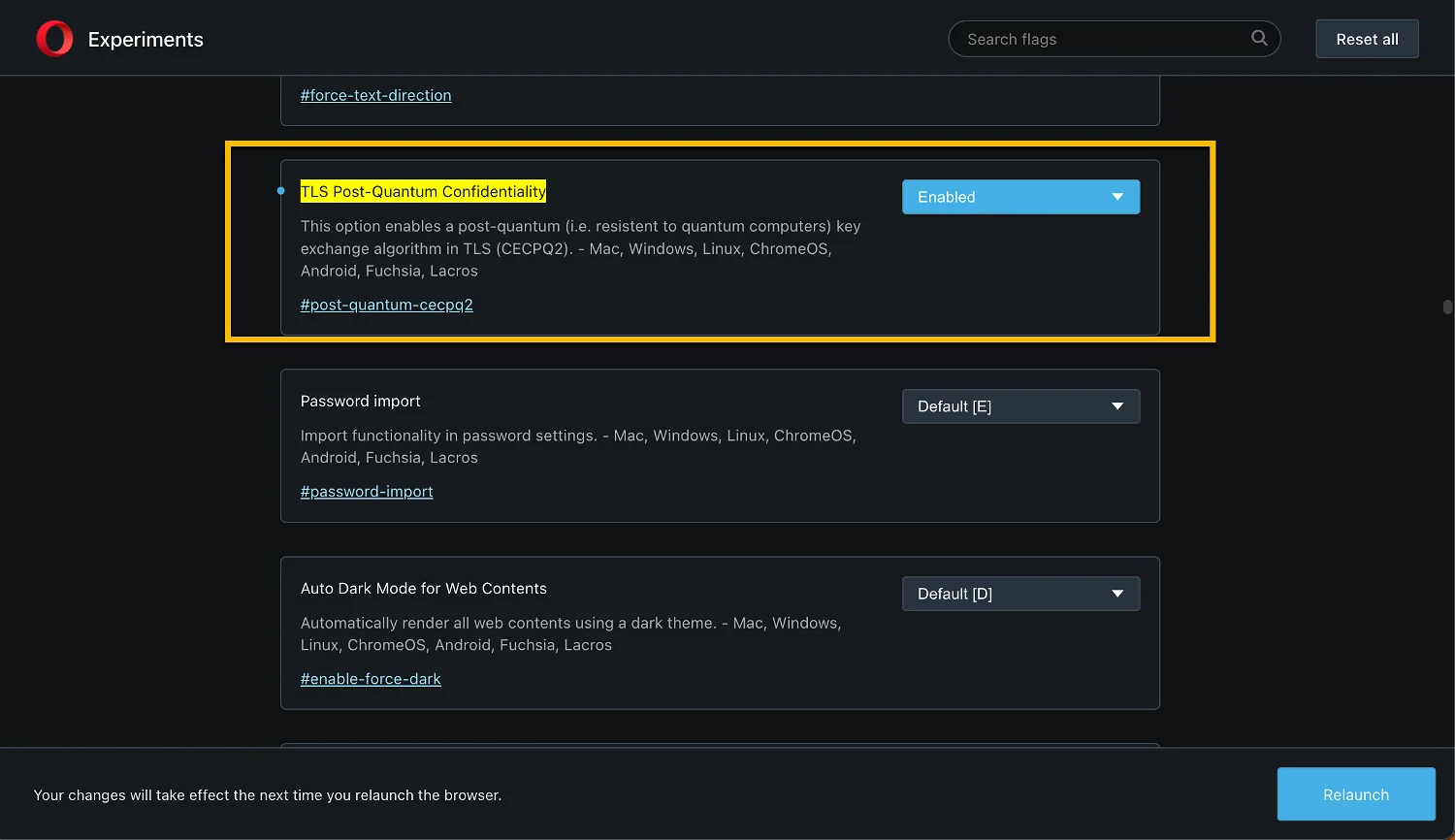Click the Opera logo icon
This screenshot has width=1455, height=840.
54,39
